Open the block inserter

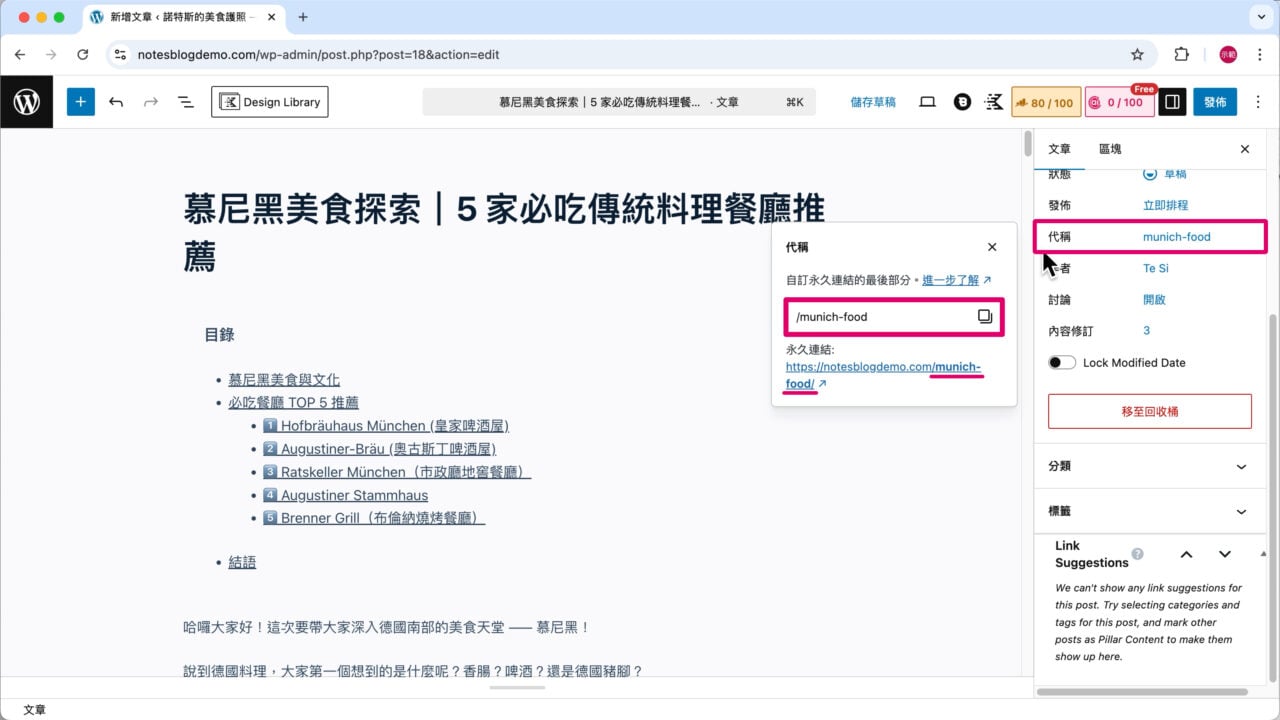point(80,101)
